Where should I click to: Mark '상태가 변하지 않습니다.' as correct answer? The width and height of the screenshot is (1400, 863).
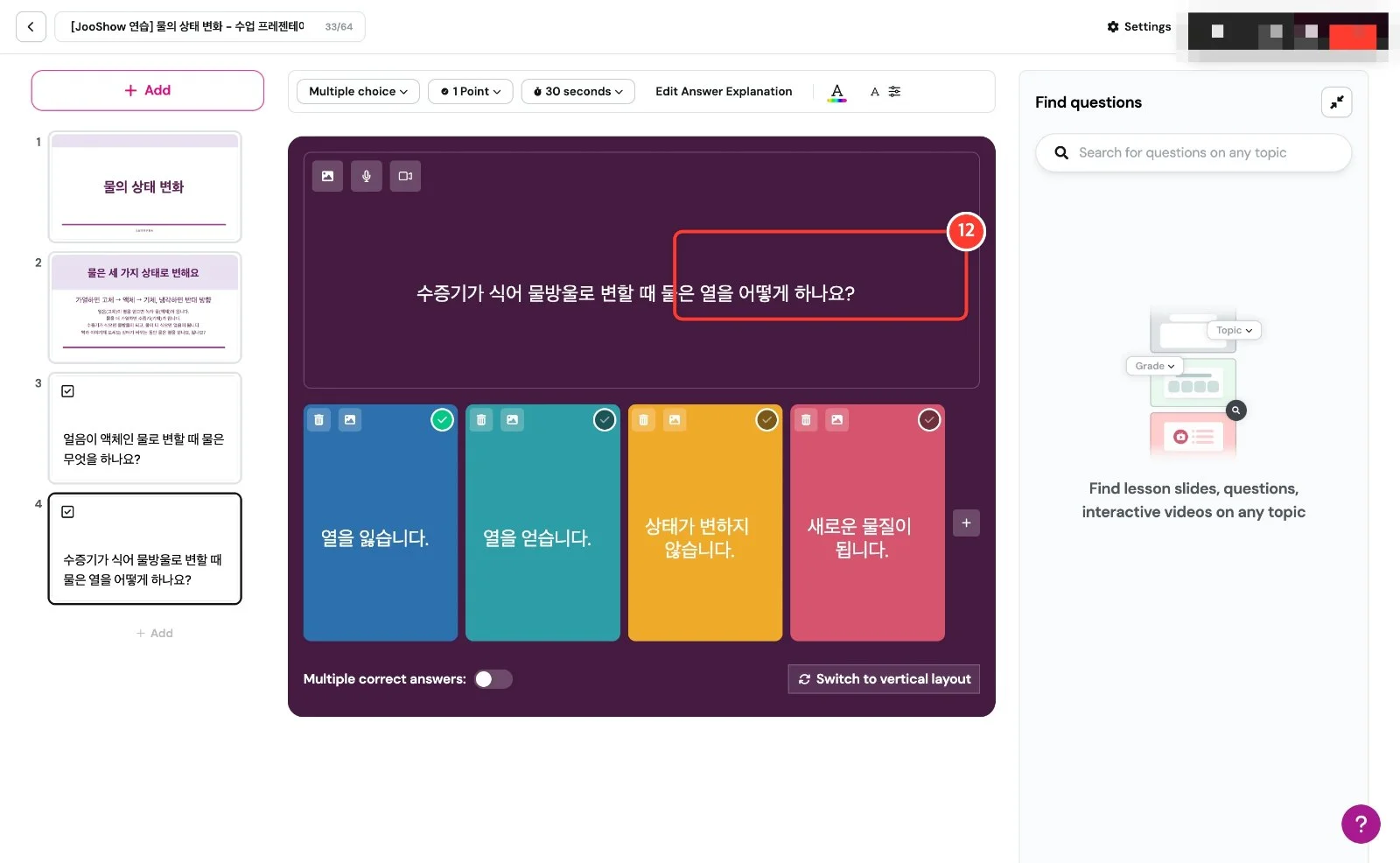click(767, 420)
